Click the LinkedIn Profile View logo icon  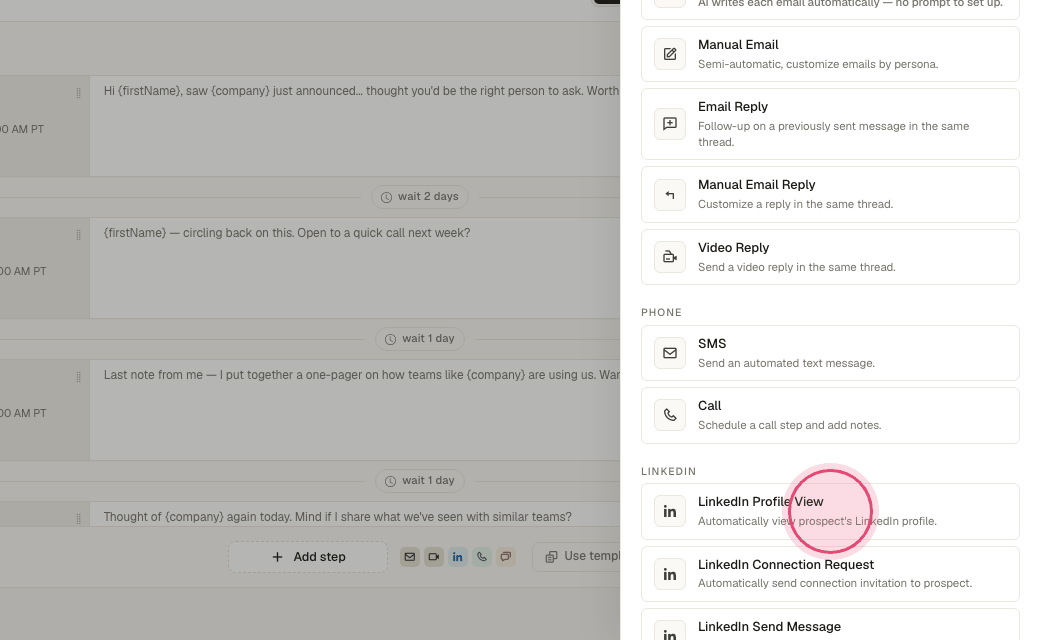coord(670,511)
